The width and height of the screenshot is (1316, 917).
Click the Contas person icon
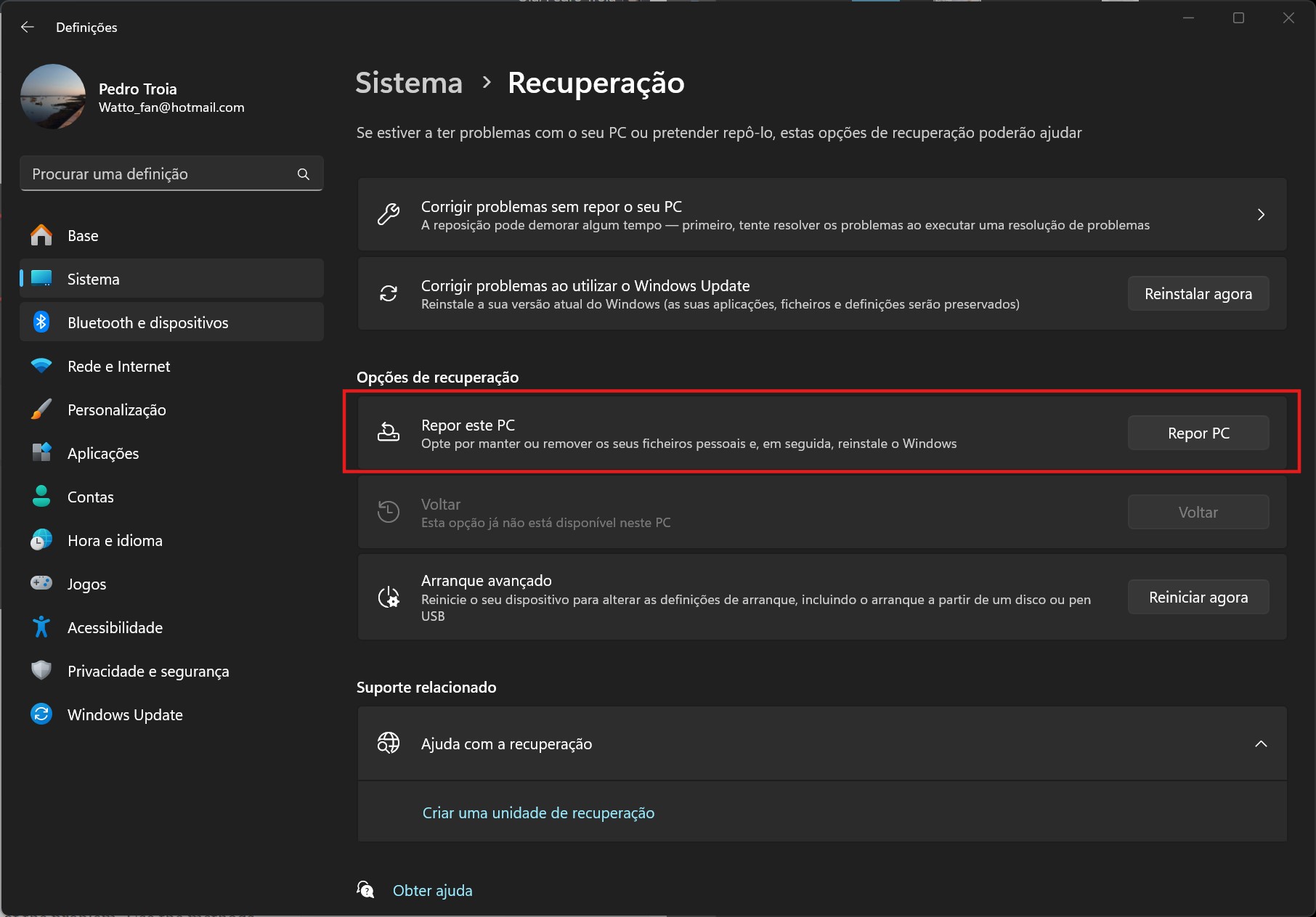pyautogui.click(x=41, y=497)
